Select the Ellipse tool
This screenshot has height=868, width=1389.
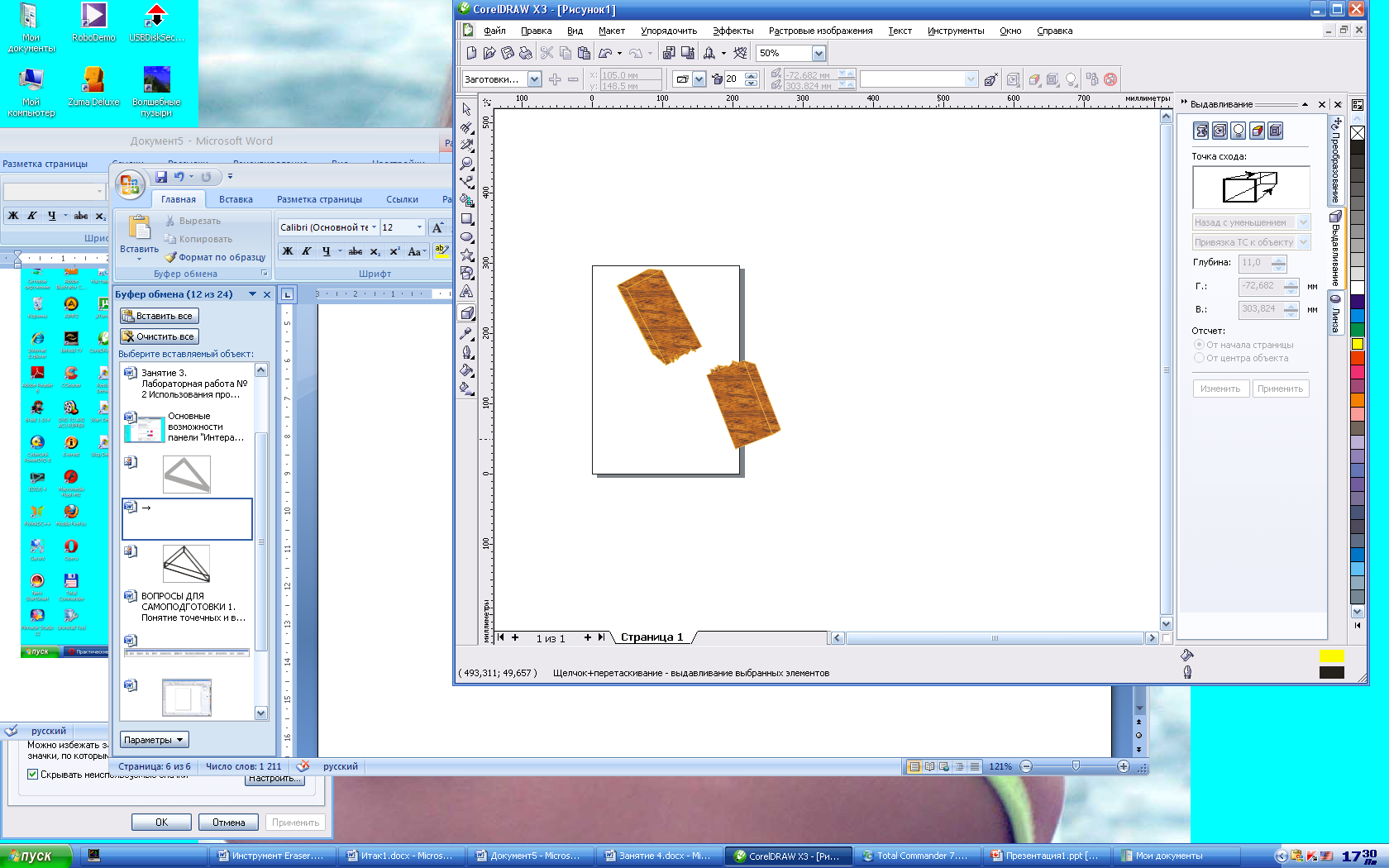click(x=467, y=237)
